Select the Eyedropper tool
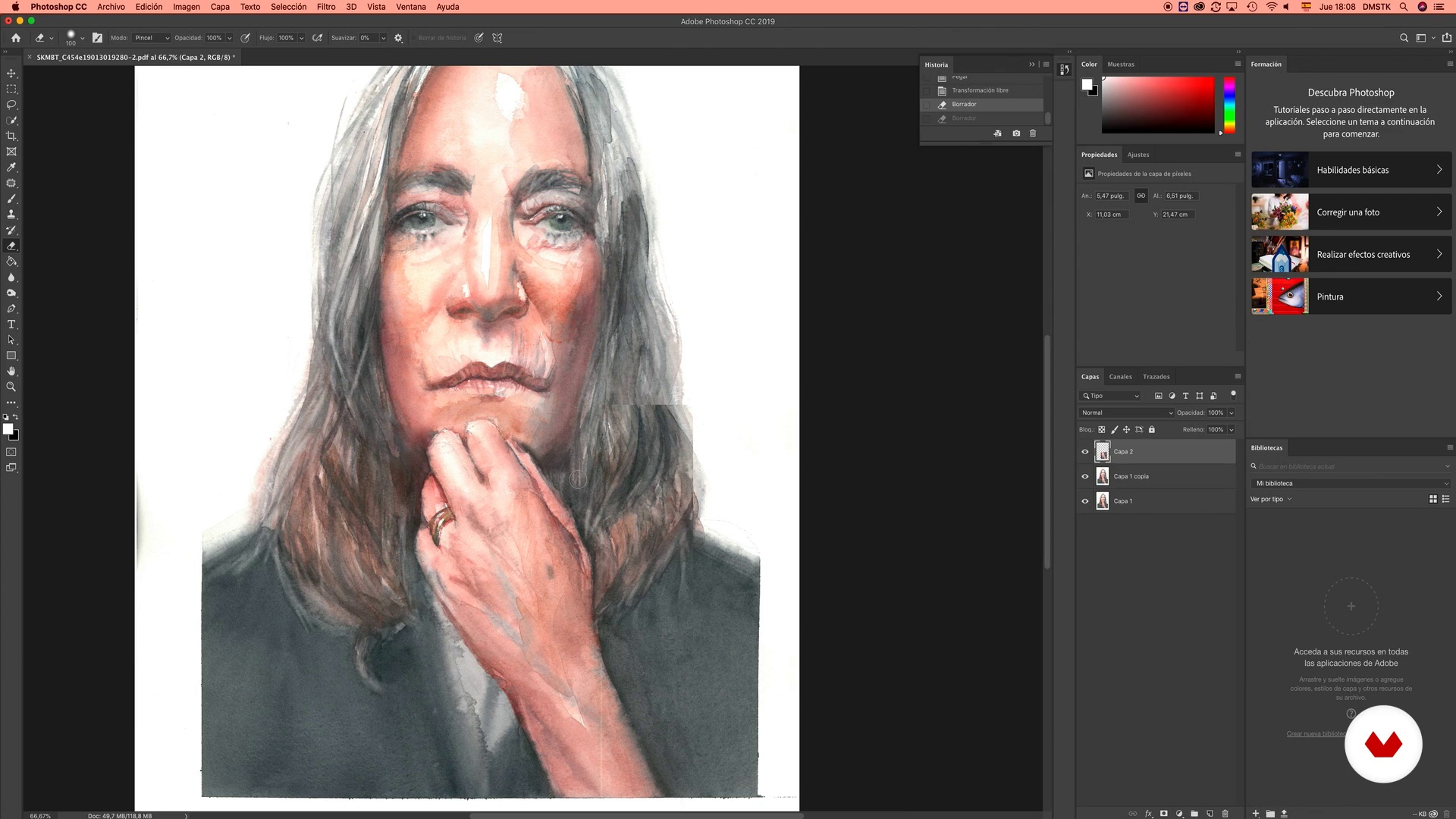 (x=11, y=168)
